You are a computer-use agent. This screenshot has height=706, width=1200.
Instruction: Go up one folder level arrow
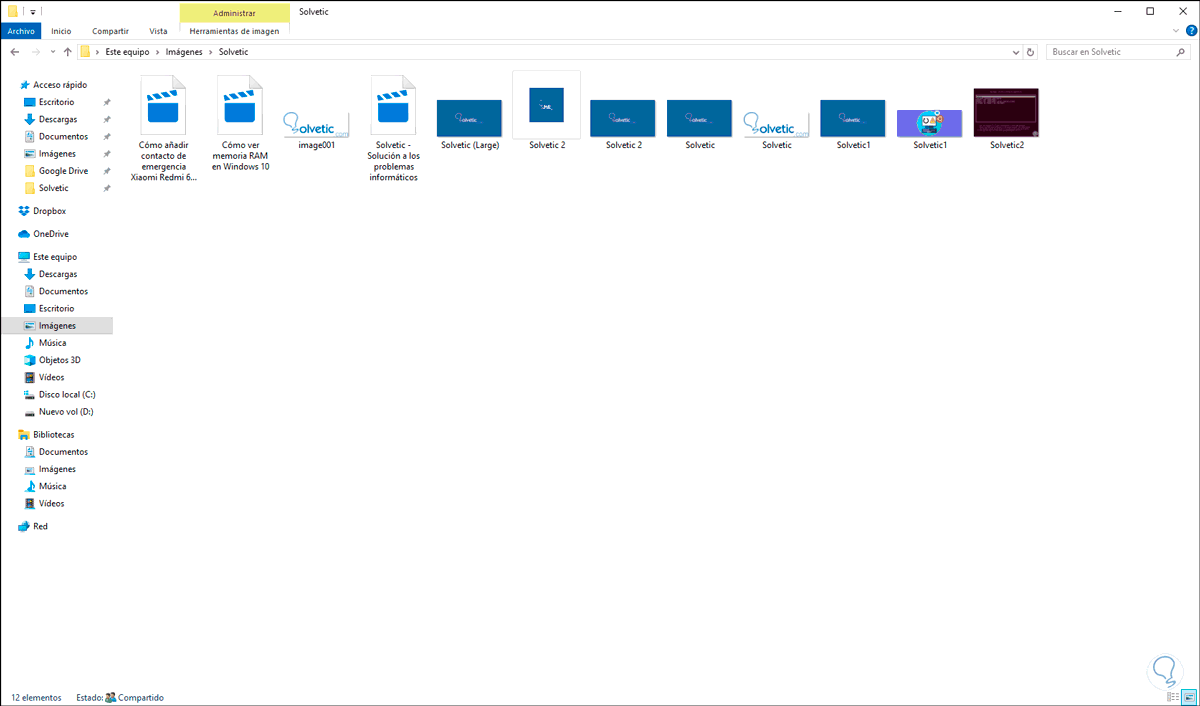[x=67, y=51]
